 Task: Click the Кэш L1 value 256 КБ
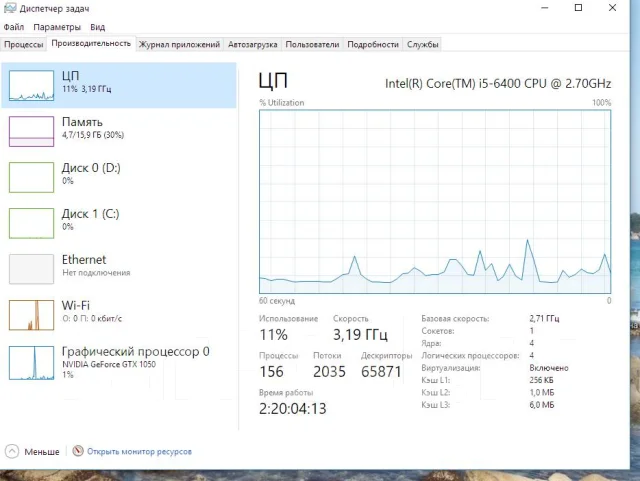click(542, 380)
